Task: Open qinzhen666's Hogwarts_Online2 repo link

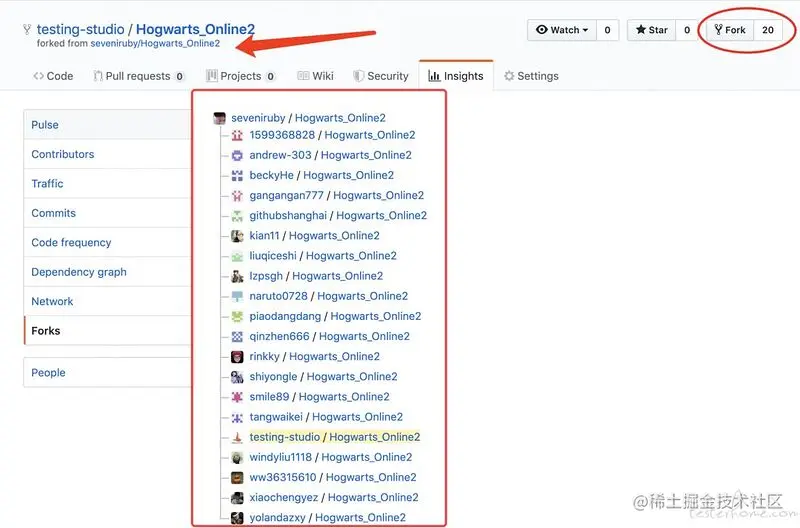Action: [x=364, y=336]
